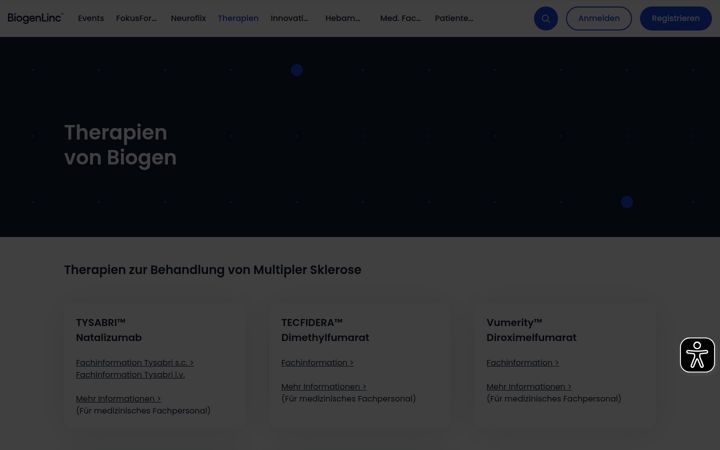
Task: Open Fachinformation link under TECFIDERA
Action: pyautogui.click(x=317, y=363)
